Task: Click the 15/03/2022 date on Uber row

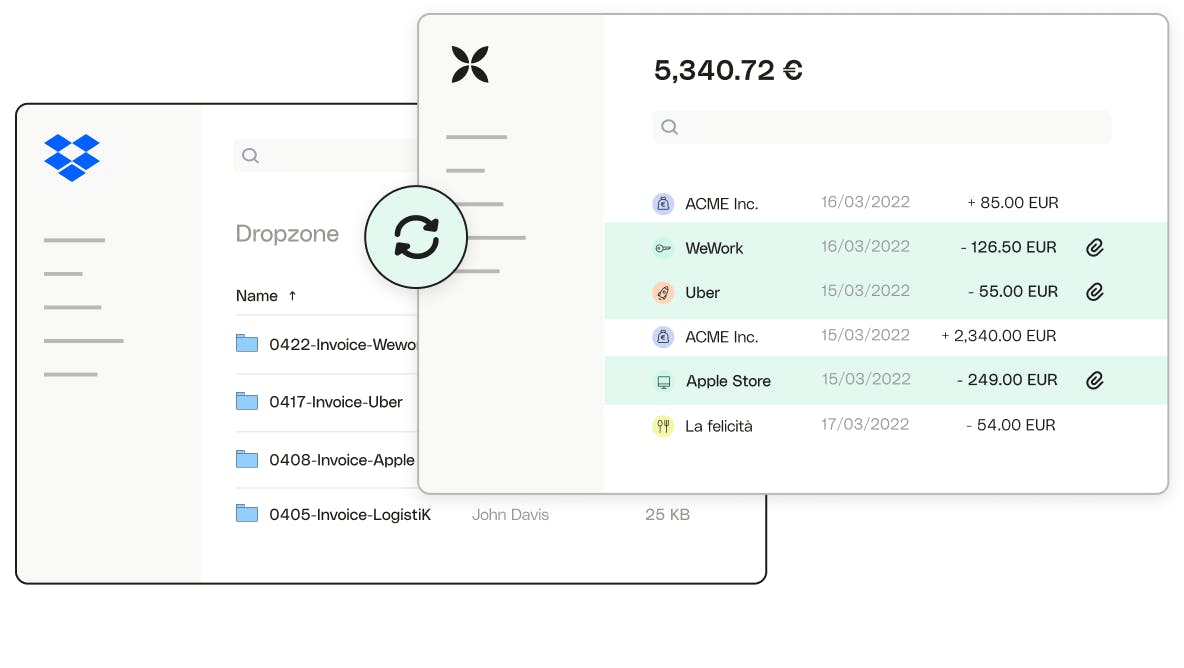Action: [865, 291]
